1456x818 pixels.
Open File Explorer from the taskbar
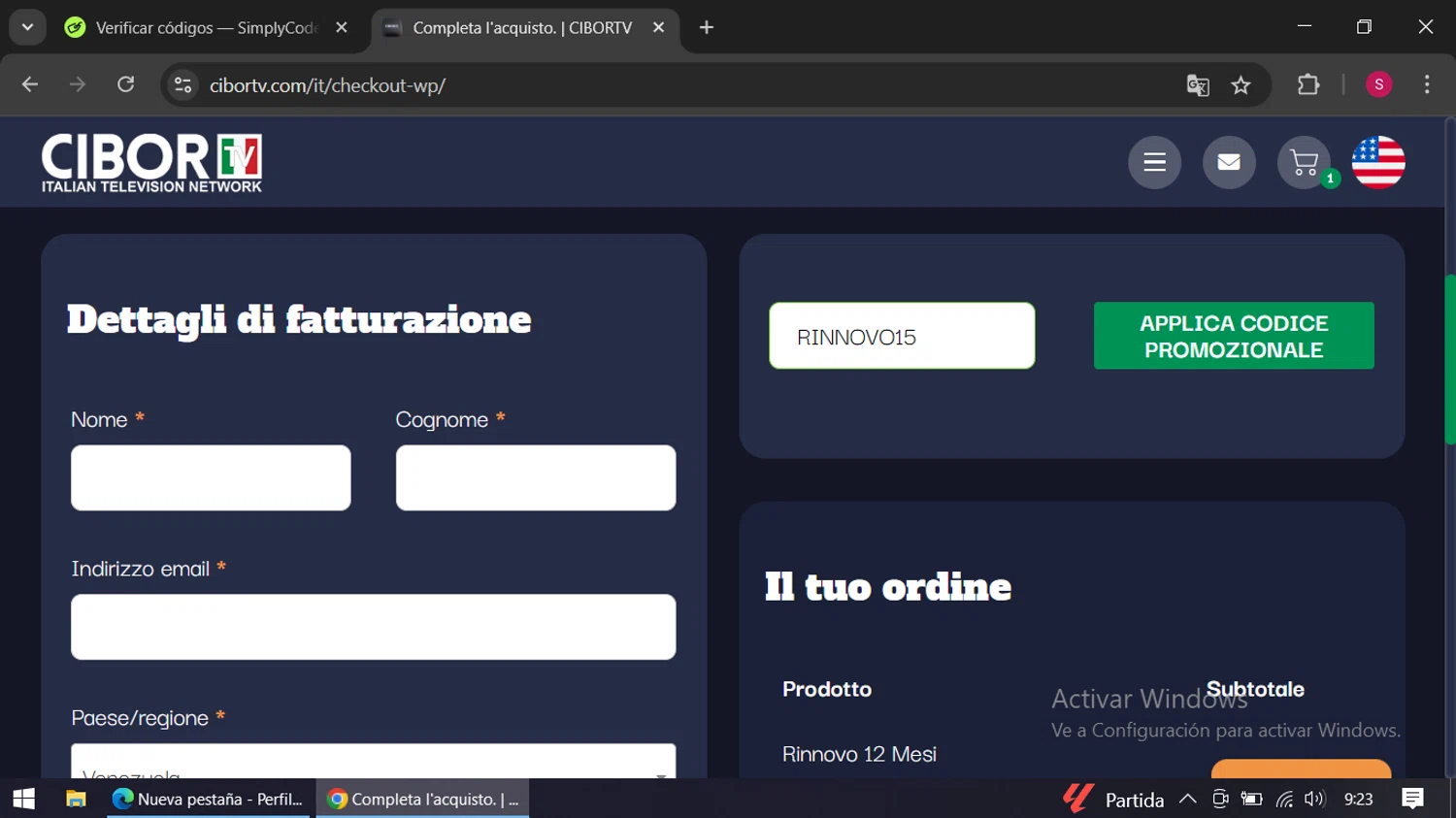76,799
